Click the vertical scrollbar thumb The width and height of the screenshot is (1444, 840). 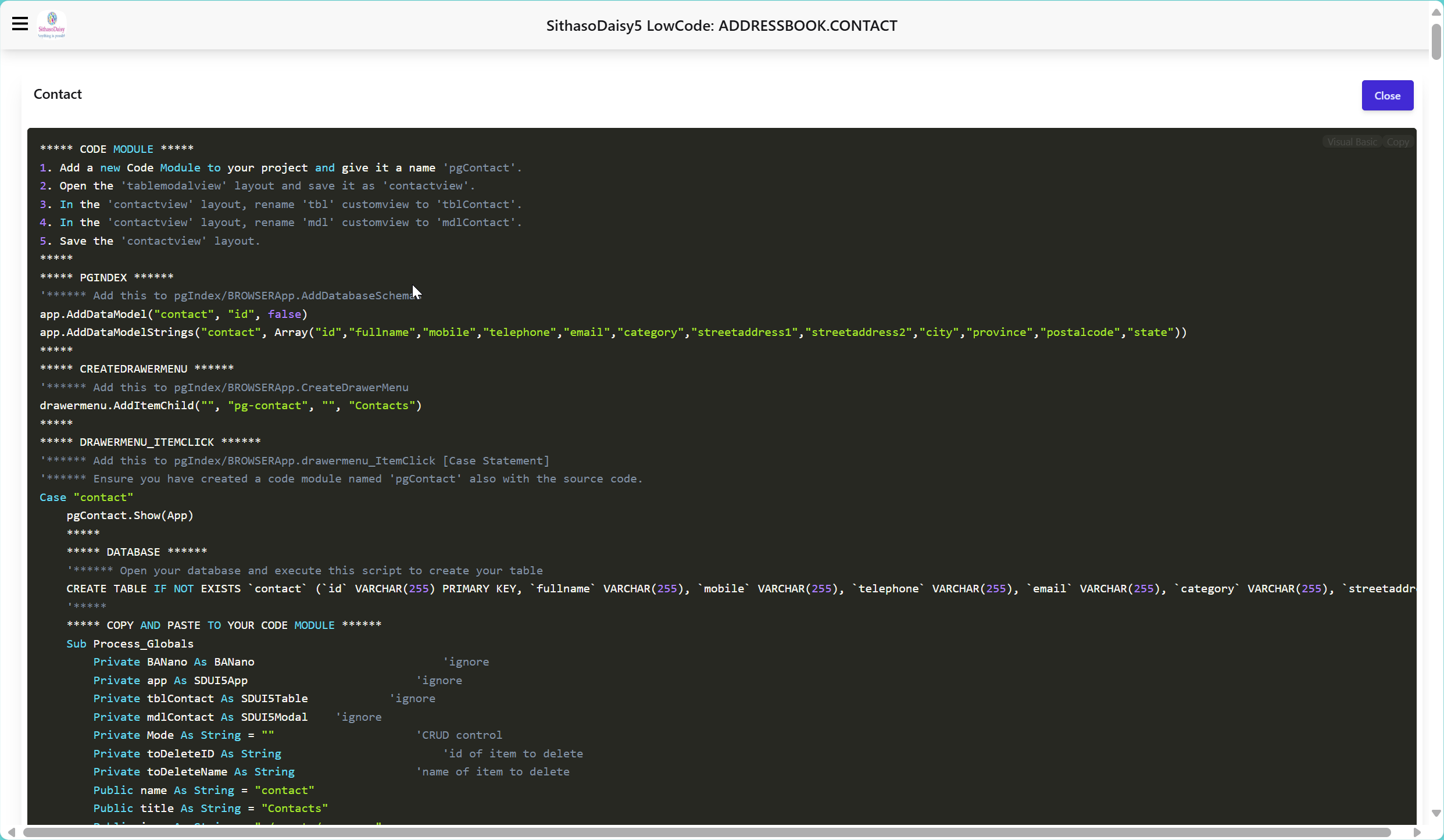(x=1436, y=42)
